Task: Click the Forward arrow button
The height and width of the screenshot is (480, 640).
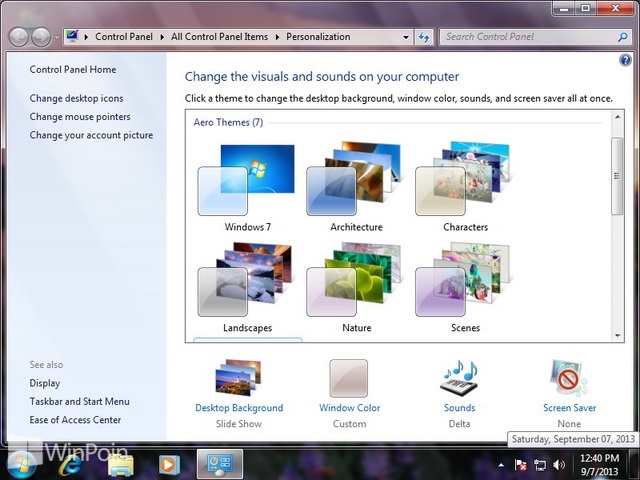Action: click(x=41, y=37)
